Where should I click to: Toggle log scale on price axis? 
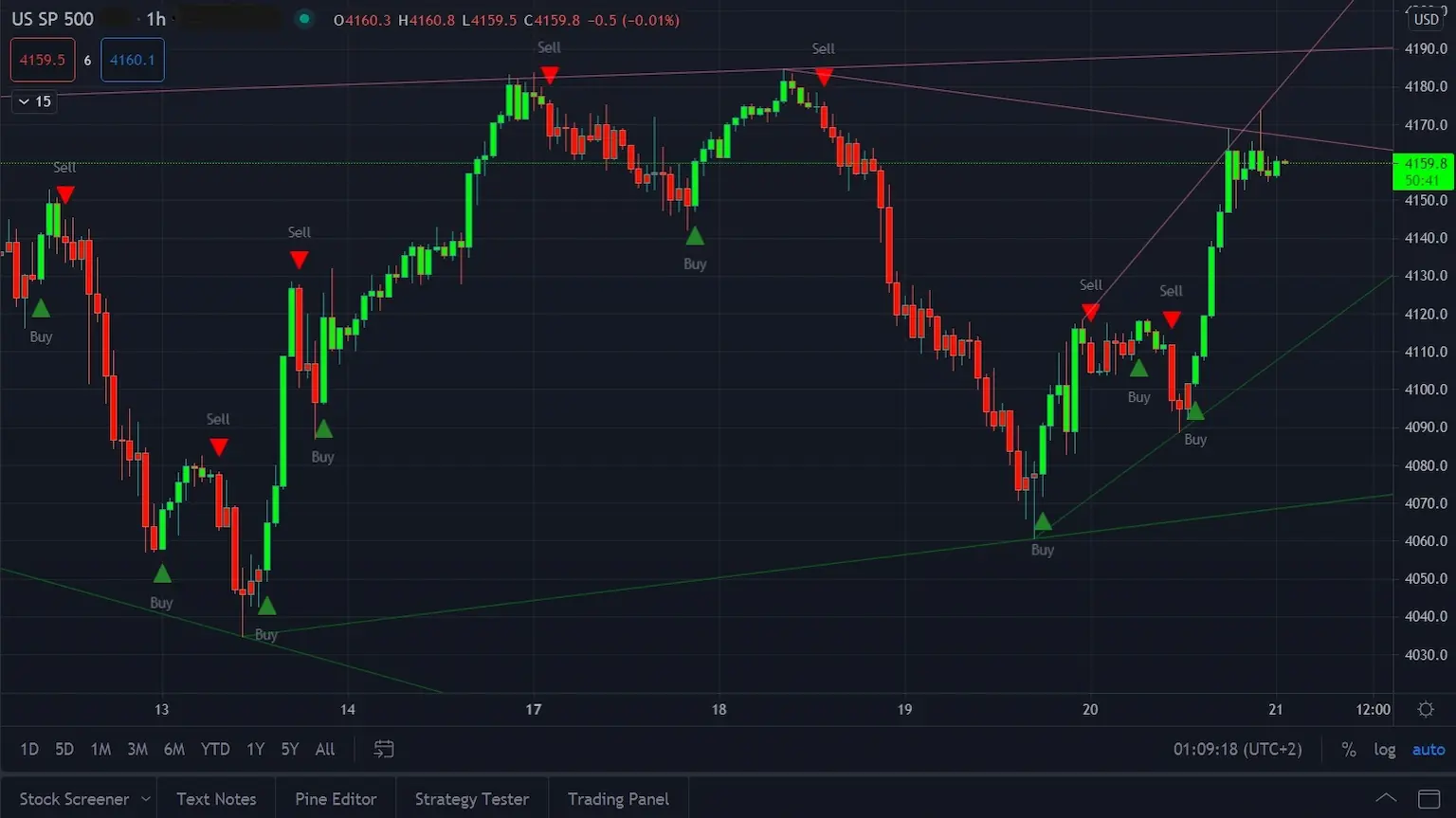pyautogui.click(x=1384, y=750)
